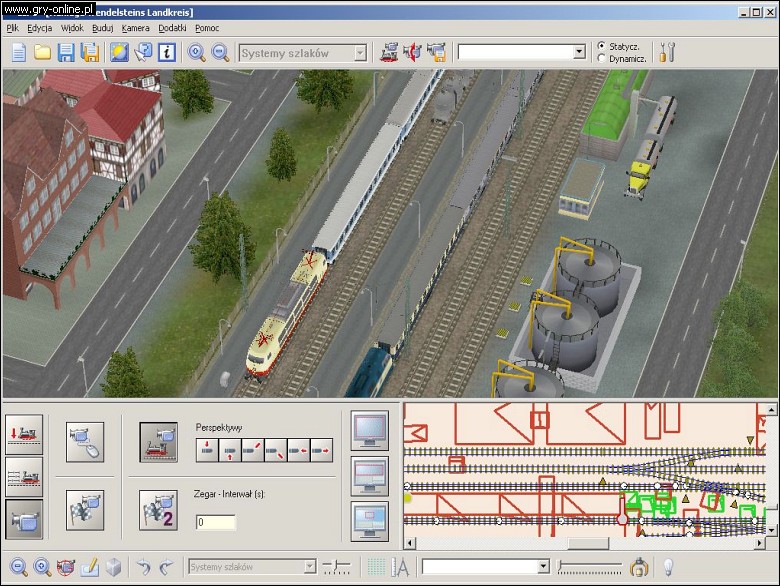Viewport: 780px width, 586px height.
Task: Click the camera with checkered flag icon
Action: (85, 510)
